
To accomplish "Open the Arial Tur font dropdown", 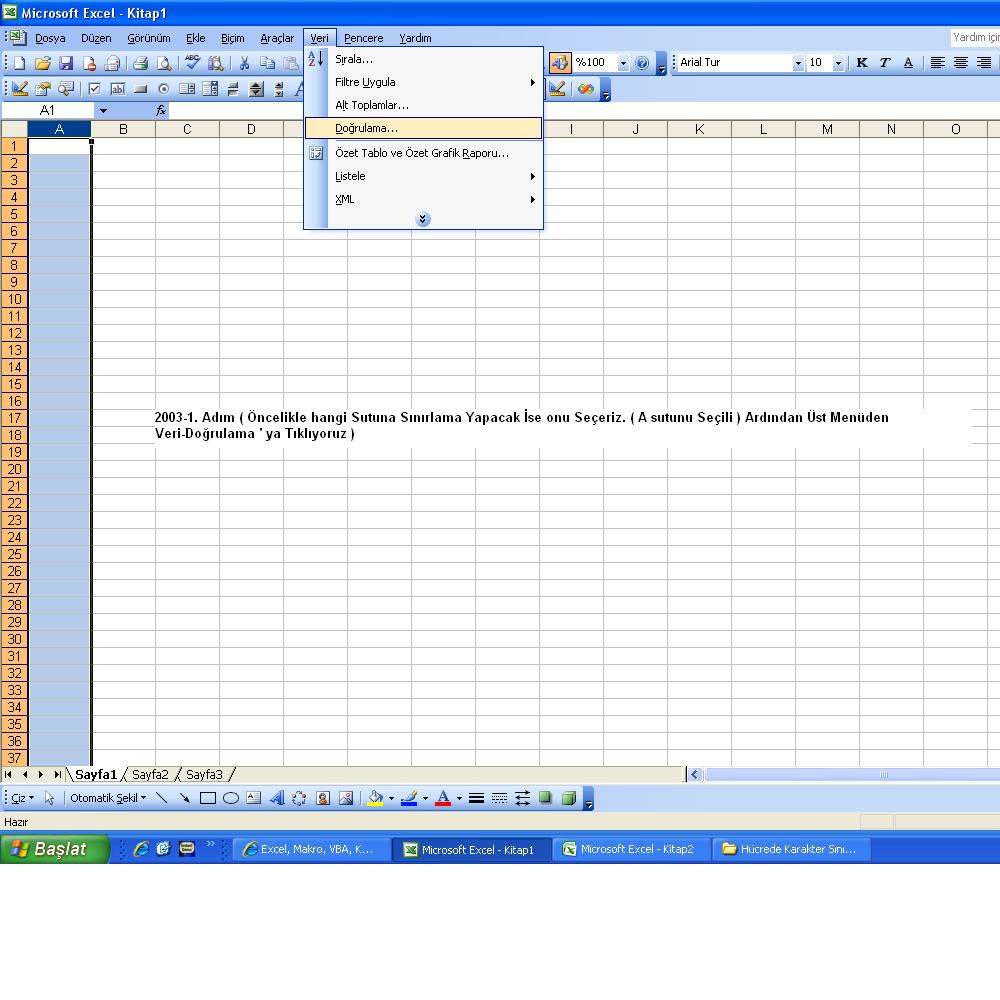I will [x=797, y=62].
